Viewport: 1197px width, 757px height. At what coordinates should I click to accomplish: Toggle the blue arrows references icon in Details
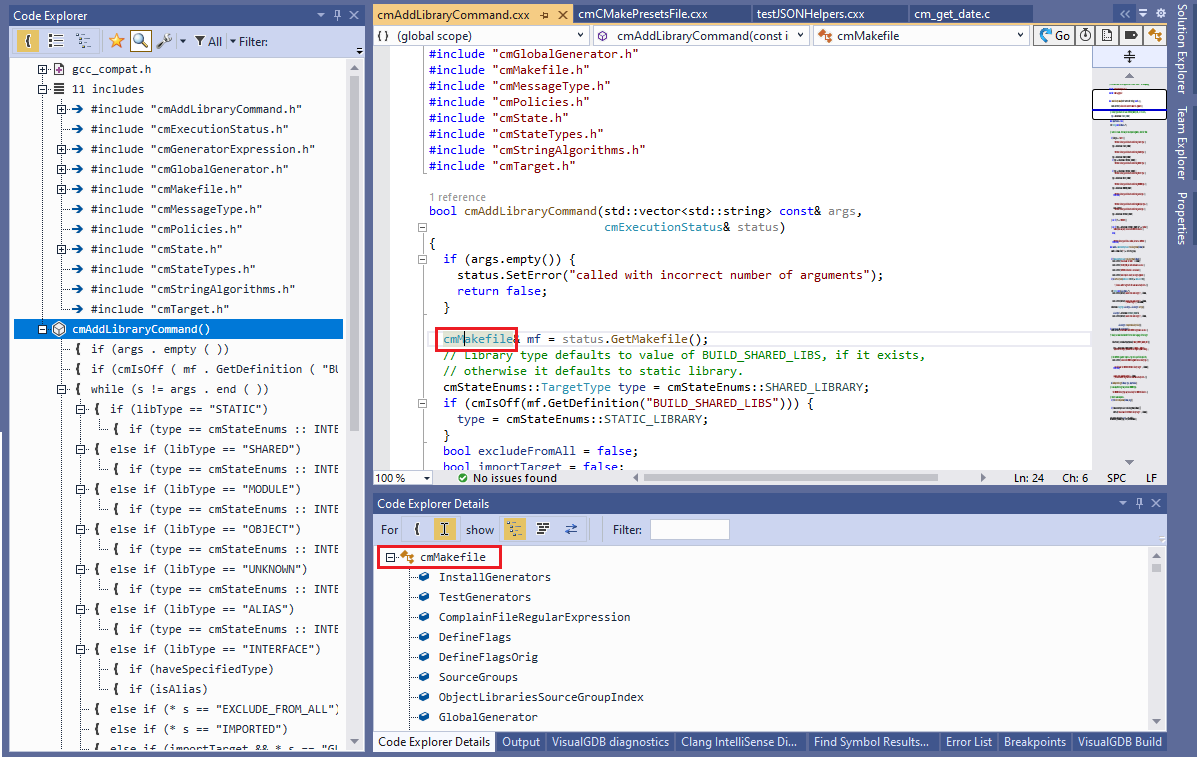[571, 530]
